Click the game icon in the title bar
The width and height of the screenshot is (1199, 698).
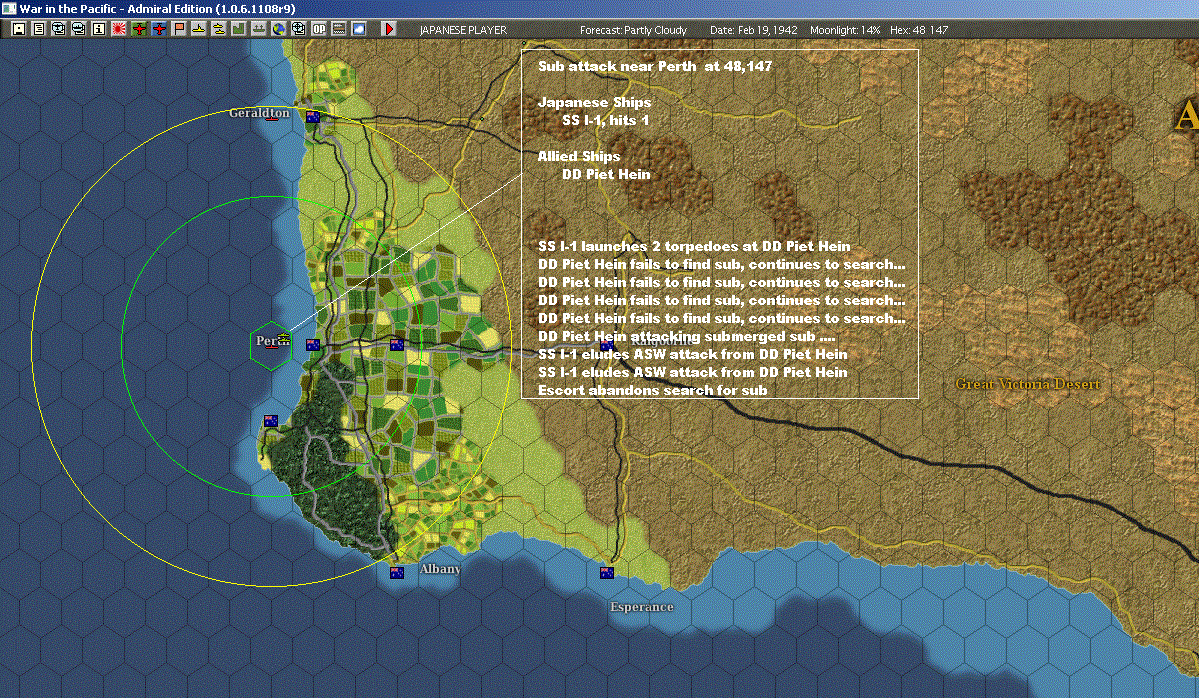click(8, 8)
